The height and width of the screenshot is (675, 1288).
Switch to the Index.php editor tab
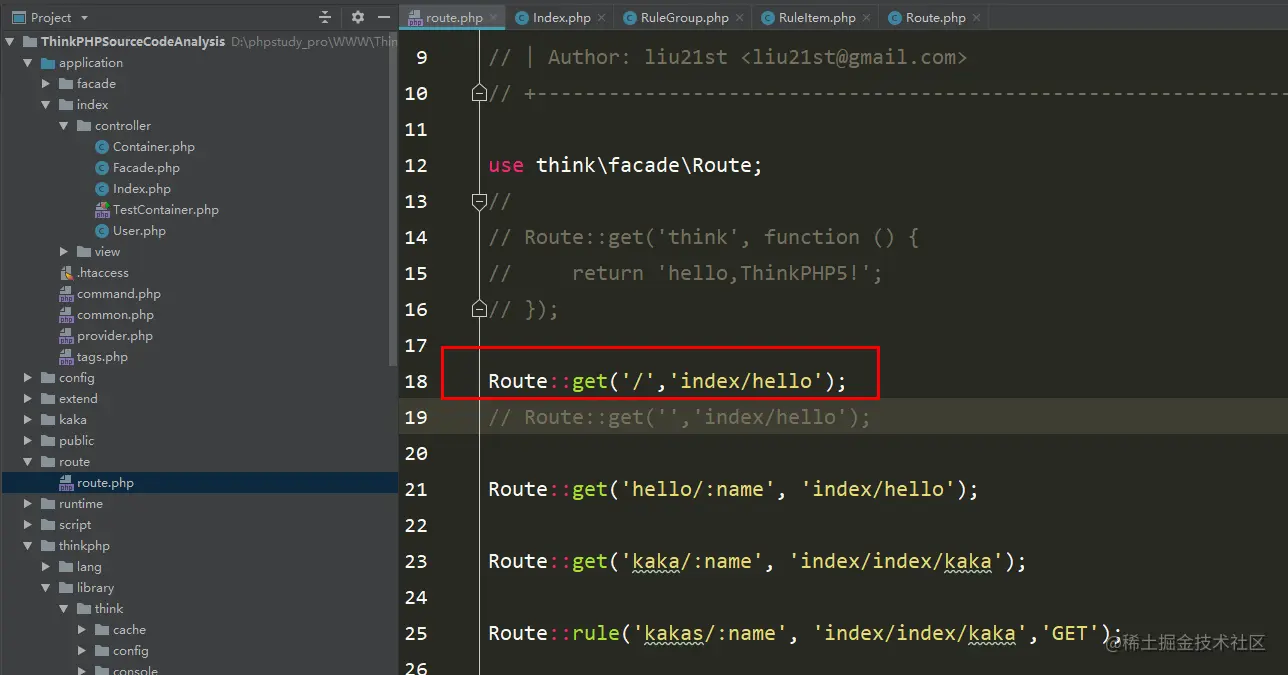(561, 18)
